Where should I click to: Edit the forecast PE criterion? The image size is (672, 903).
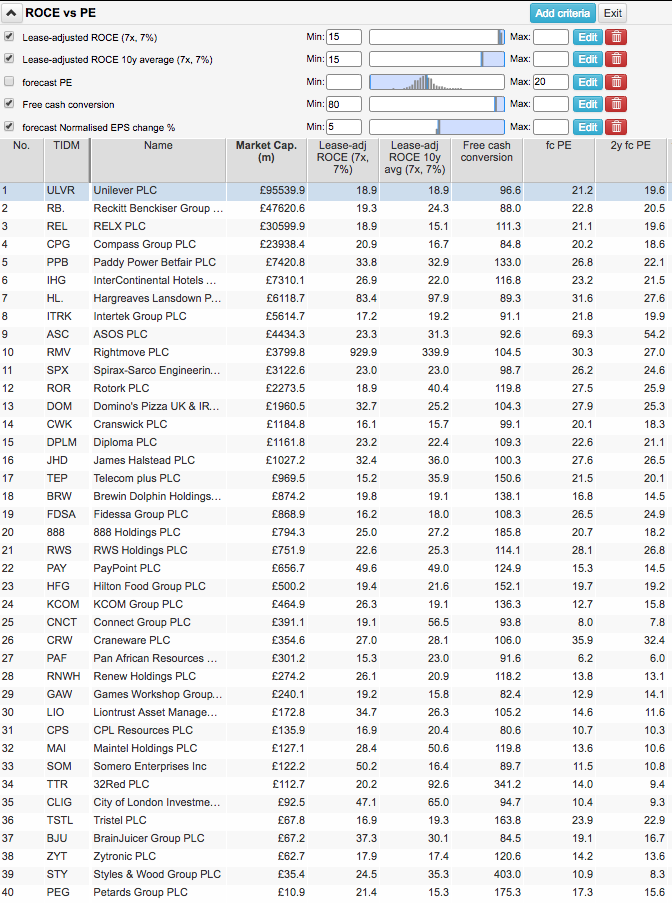pos(587,82)
